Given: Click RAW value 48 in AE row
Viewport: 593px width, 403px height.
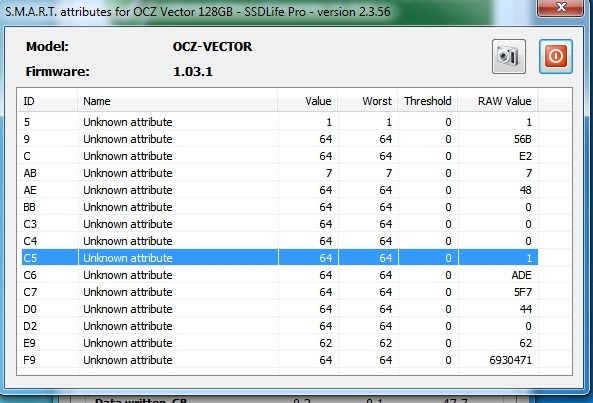Looking at the screenshot, I should [525, 190].
